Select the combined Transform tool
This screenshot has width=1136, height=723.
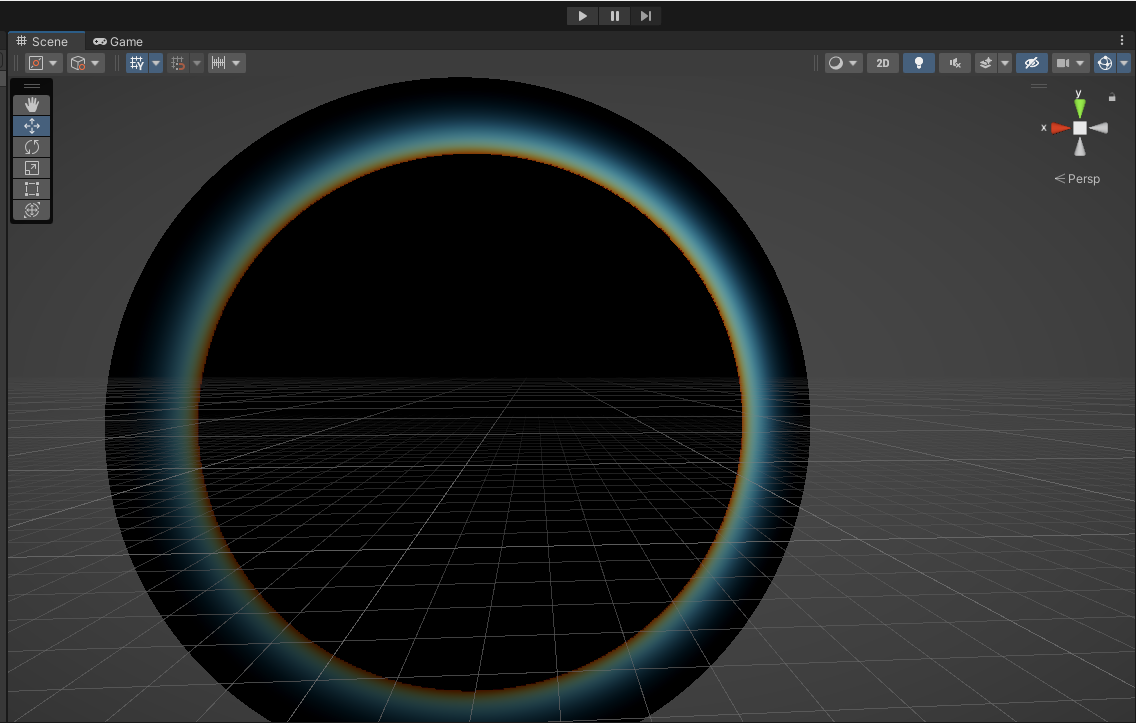click(31, 210)
